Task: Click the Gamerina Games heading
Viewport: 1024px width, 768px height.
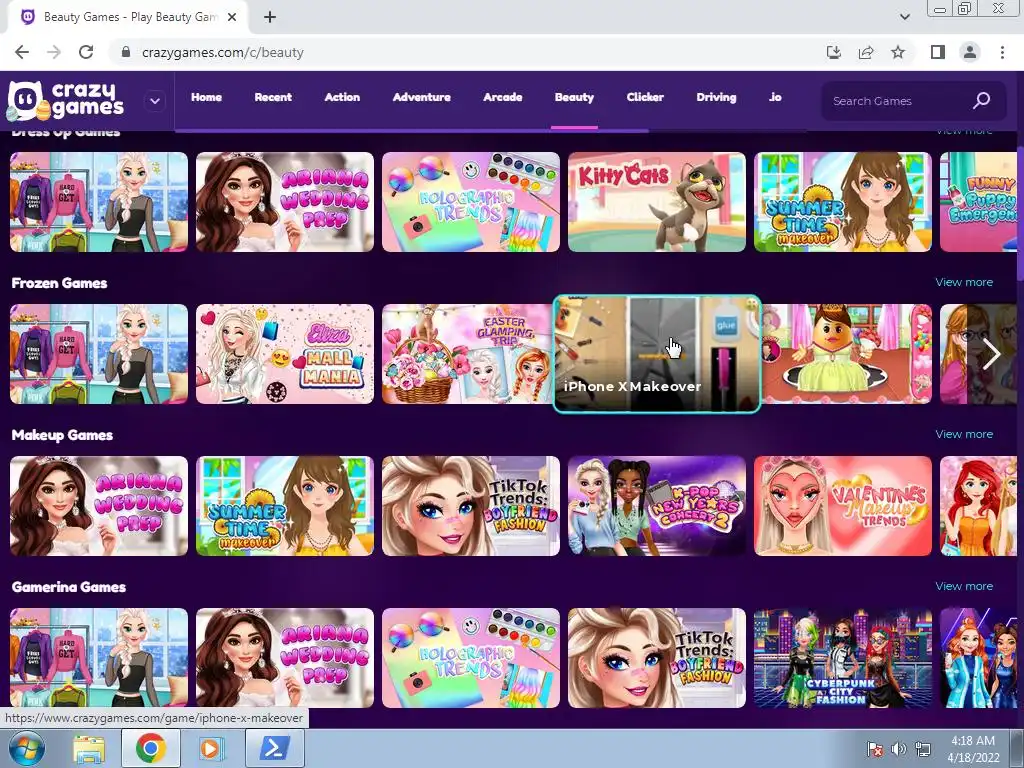Action: pyautogui.click(x=69, y=587)
